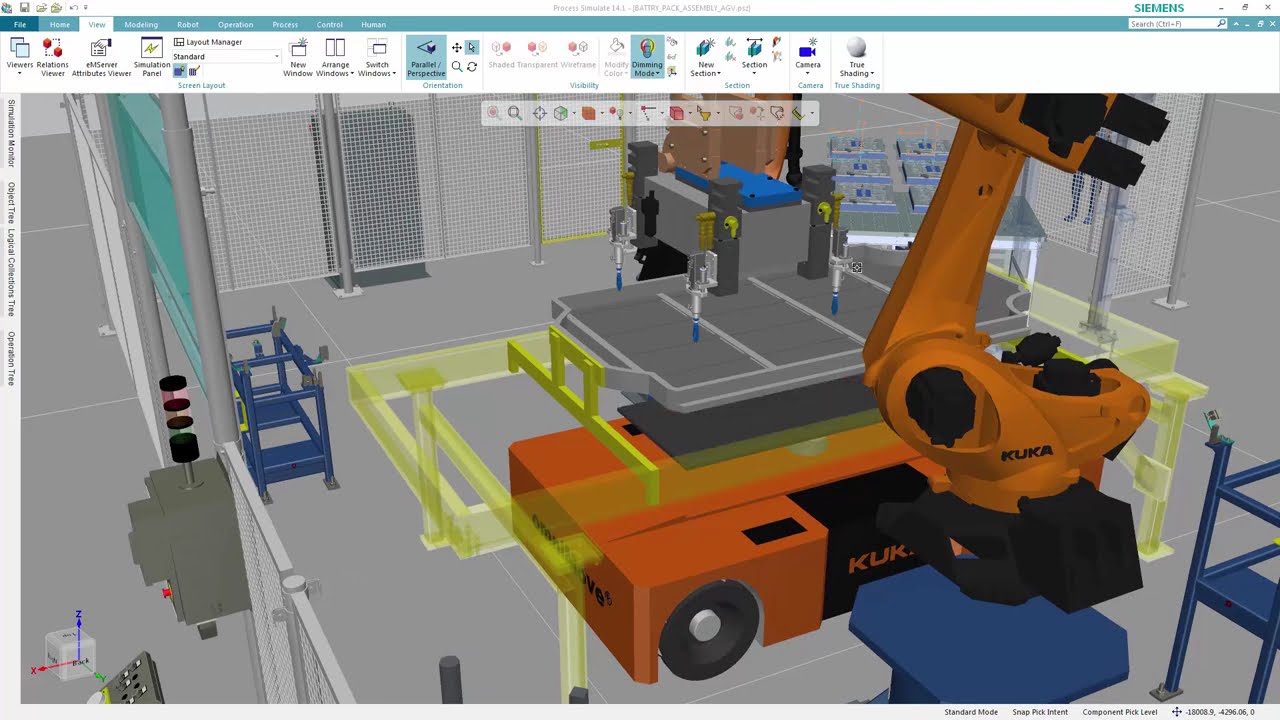Viewport: 1280px width, 720px height.
Task: Click the green view-cube icon in viewport toolbar
Action: tap(561, 113)
